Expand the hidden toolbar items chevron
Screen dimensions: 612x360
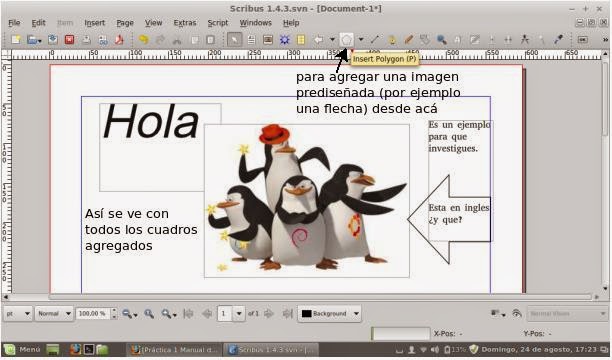pyautogui.click(x=605, y=39)
